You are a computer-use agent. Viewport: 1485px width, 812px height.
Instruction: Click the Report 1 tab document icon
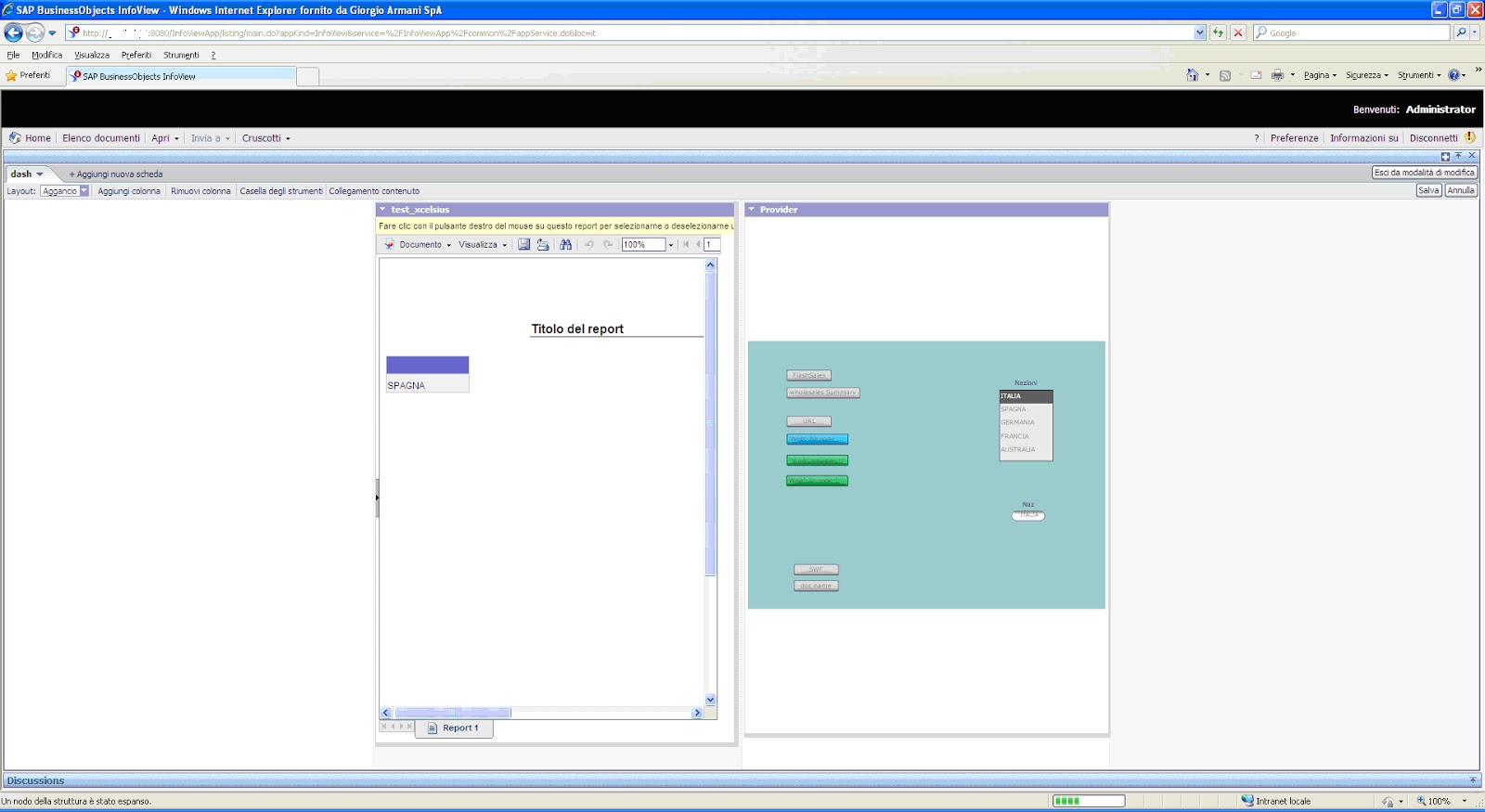click(432, 728)
